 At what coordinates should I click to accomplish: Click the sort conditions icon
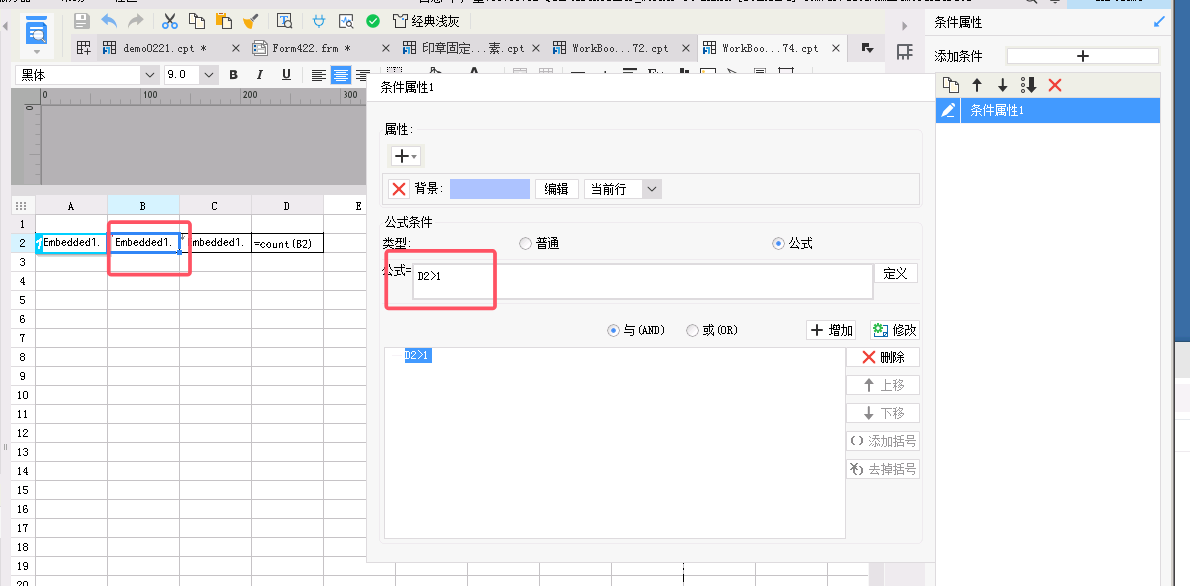[x=1028, y=85]
